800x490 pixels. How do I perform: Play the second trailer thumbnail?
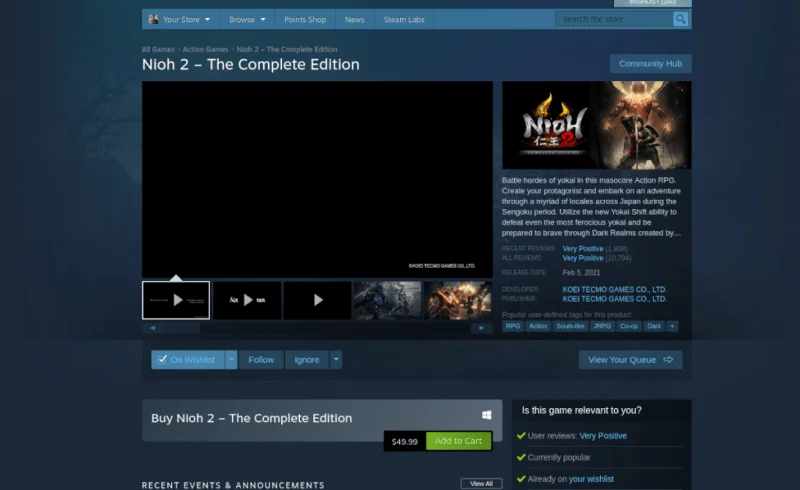(247, 300)
